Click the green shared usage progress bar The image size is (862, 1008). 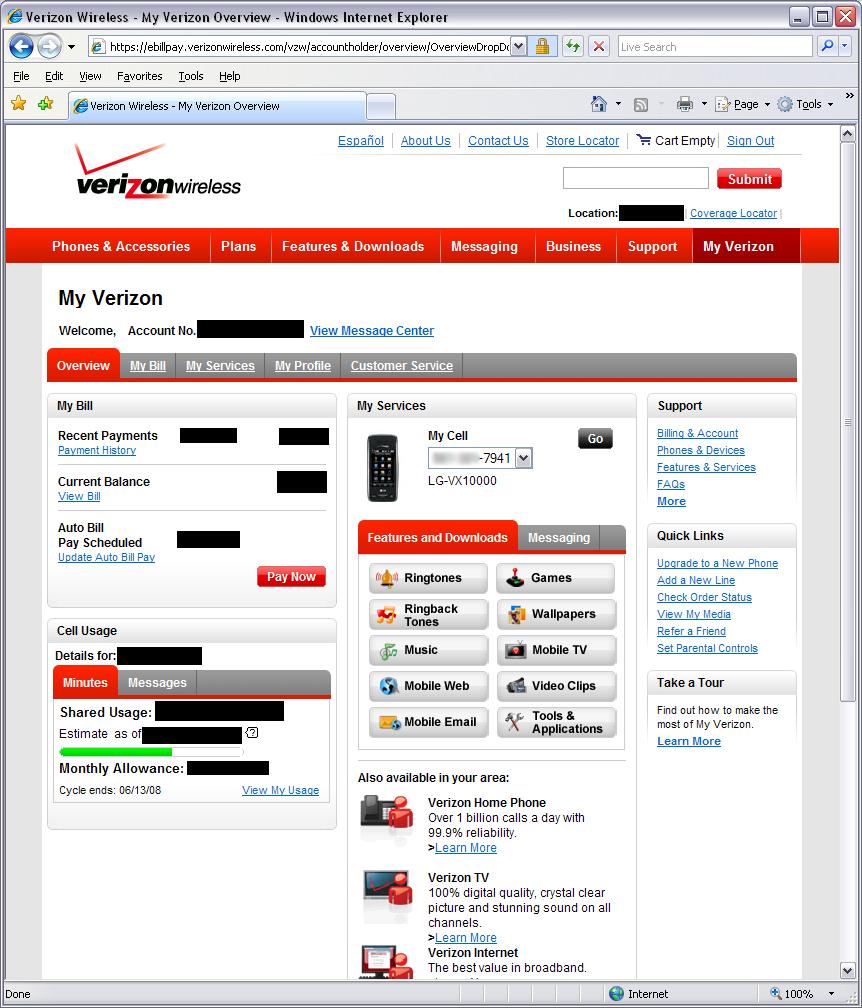[x=116, y=752]
